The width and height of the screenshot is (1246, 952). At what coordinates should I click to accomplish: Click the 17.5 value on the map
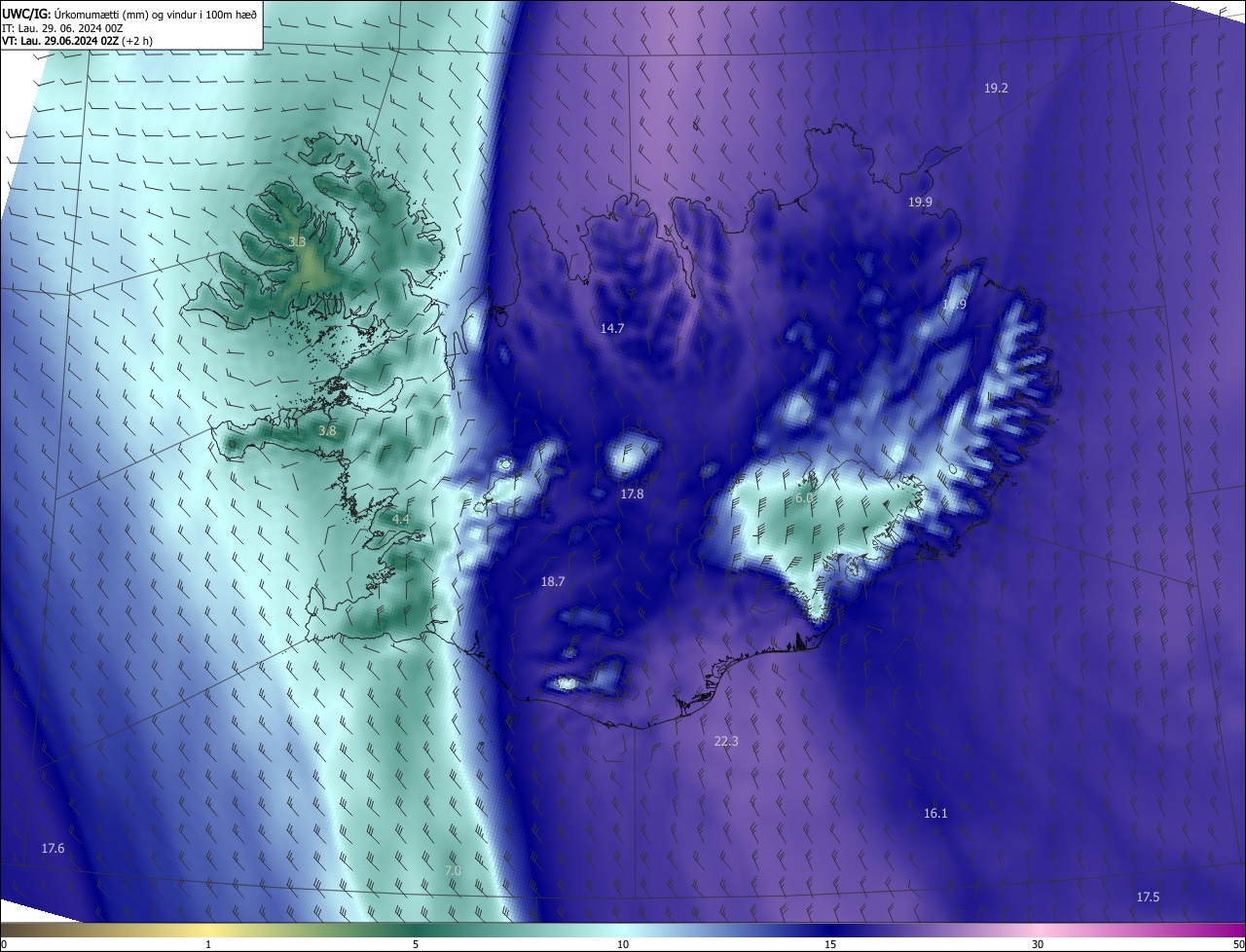[x=1148, y=897]
